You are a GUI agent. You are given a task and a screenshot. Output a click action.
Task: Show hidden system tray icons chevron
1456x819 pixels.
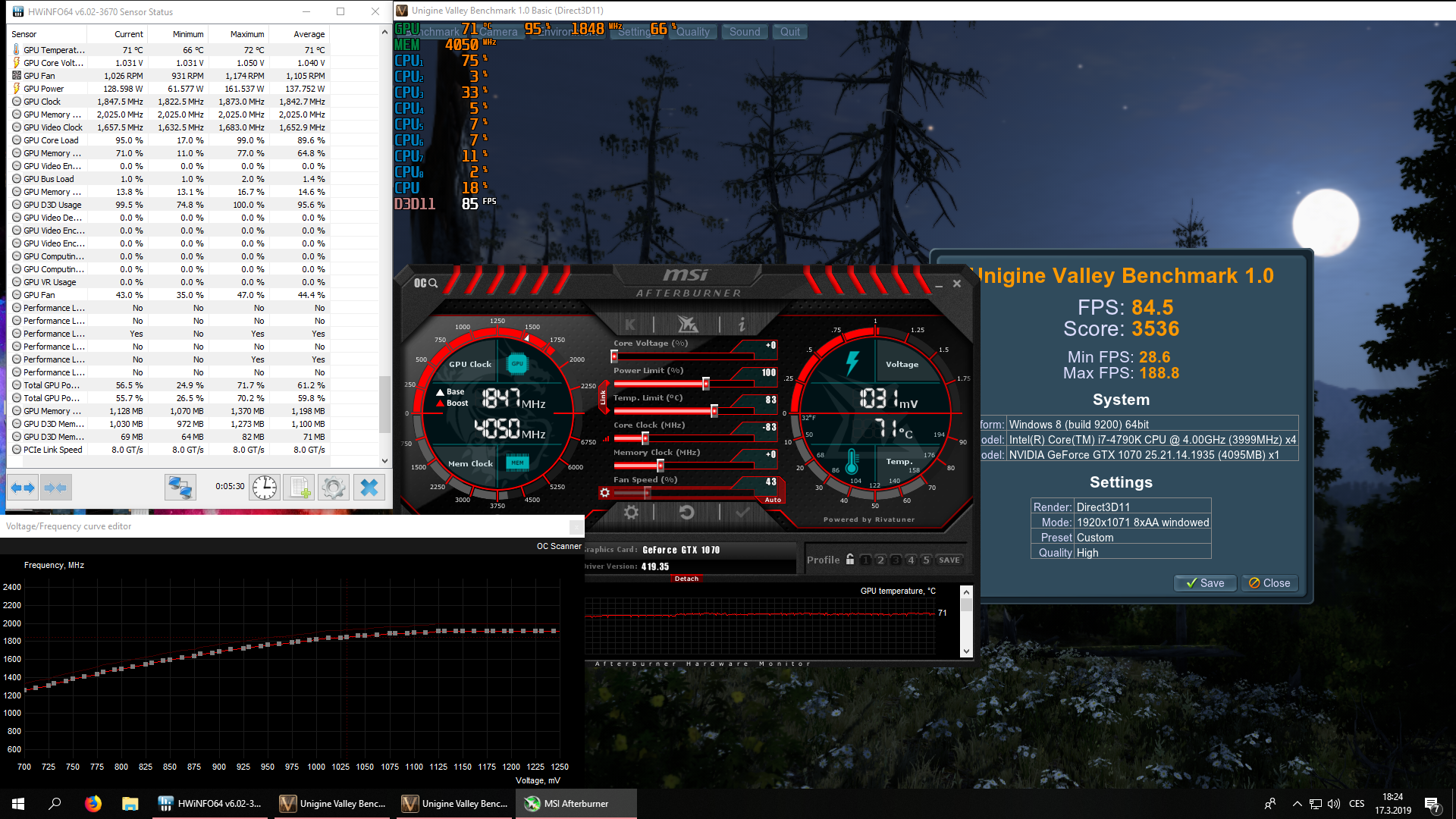1297,804
